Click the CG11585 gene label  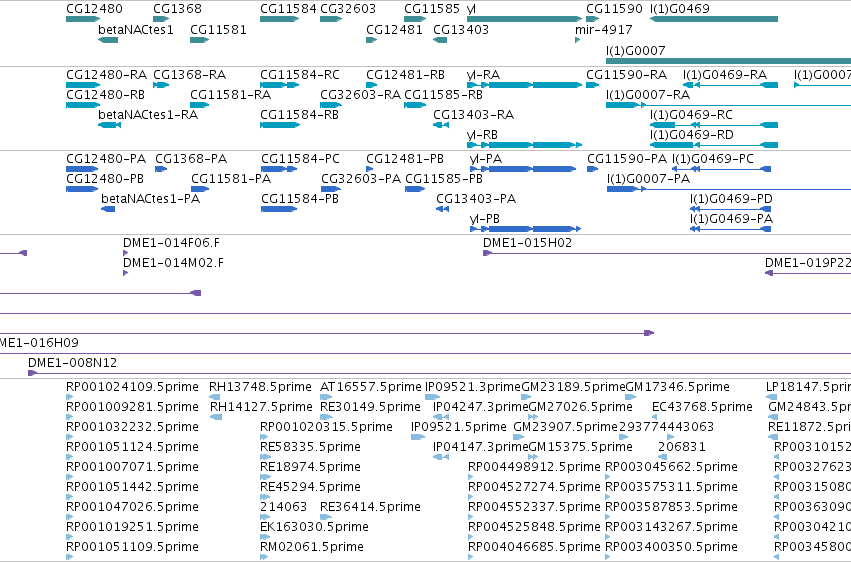coord(432,9)
